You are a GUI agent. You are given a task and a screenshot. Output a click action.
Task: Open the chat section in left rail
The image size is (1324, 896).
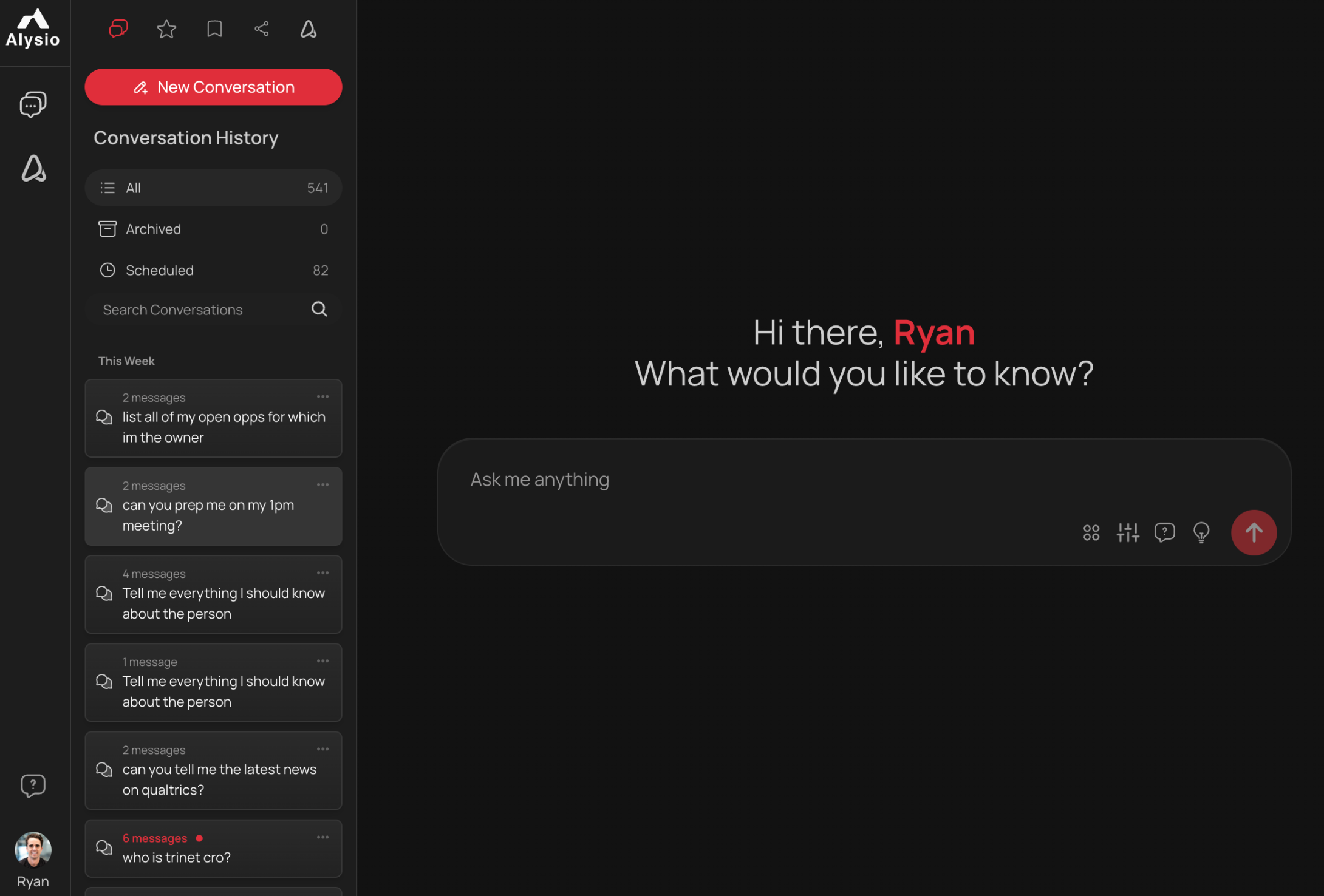pyautogui.click(x=33, y=104)
